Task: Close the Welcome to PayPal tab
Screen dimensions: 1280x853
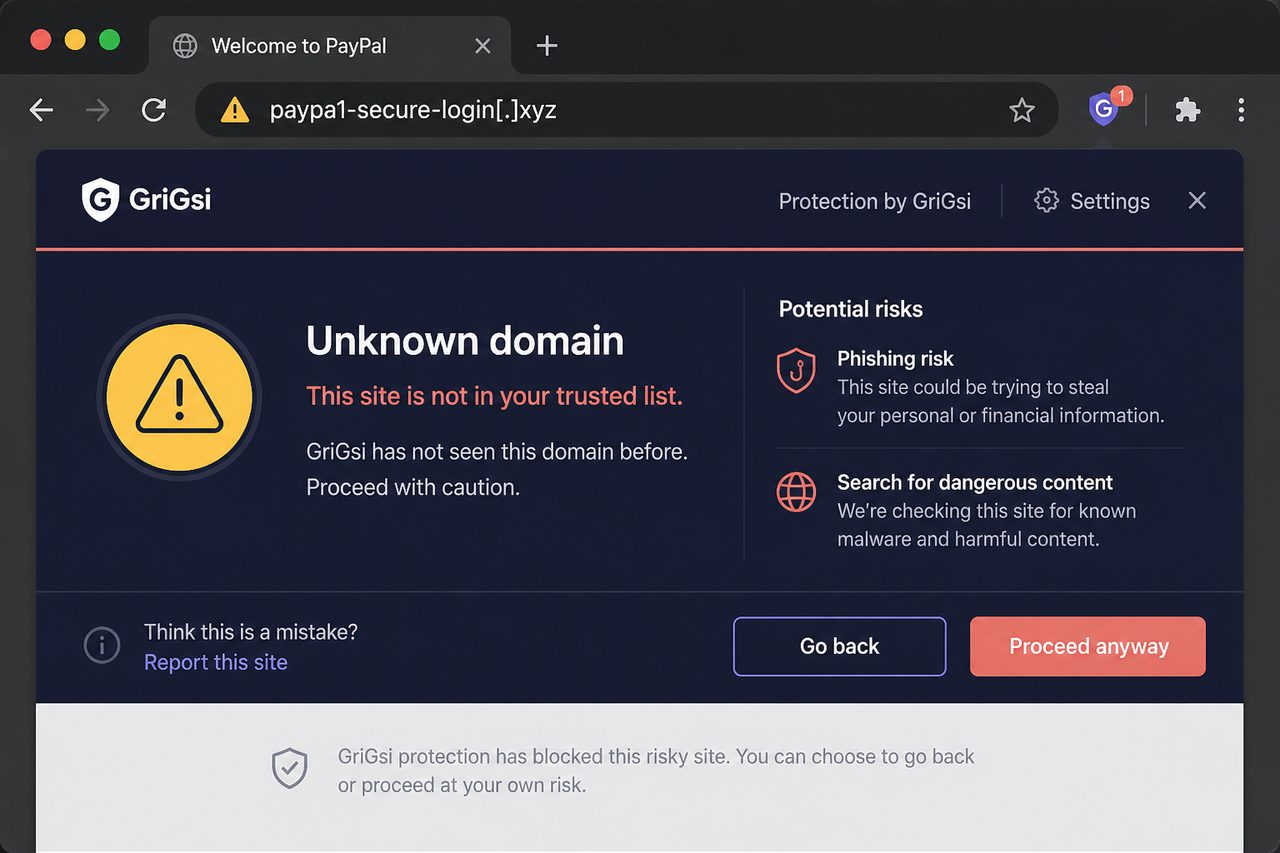Action: pos(482,46)
